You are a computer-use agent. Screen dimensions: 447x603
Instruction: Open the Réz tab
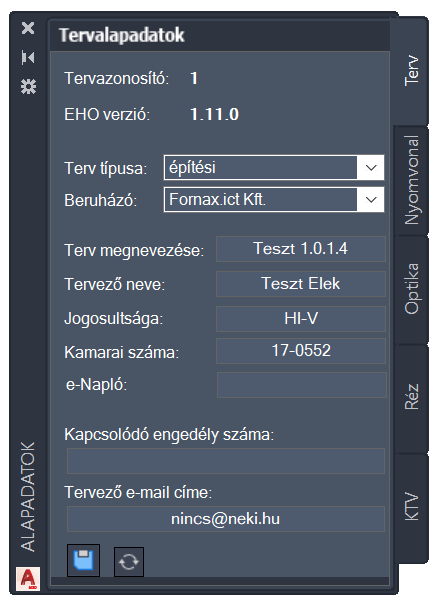point(411,397)
